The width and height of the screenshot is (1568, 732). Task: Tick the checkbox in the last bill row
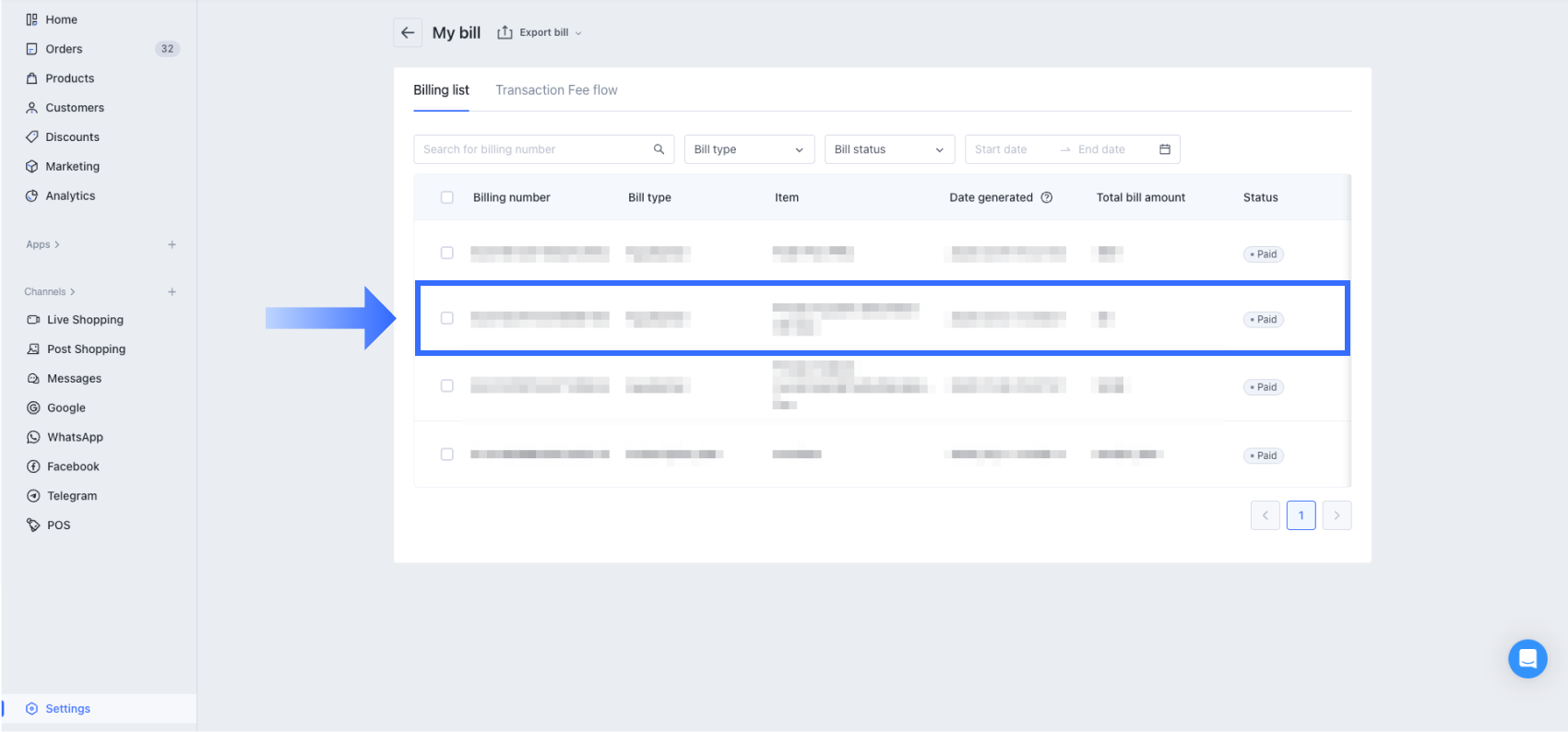447,455
